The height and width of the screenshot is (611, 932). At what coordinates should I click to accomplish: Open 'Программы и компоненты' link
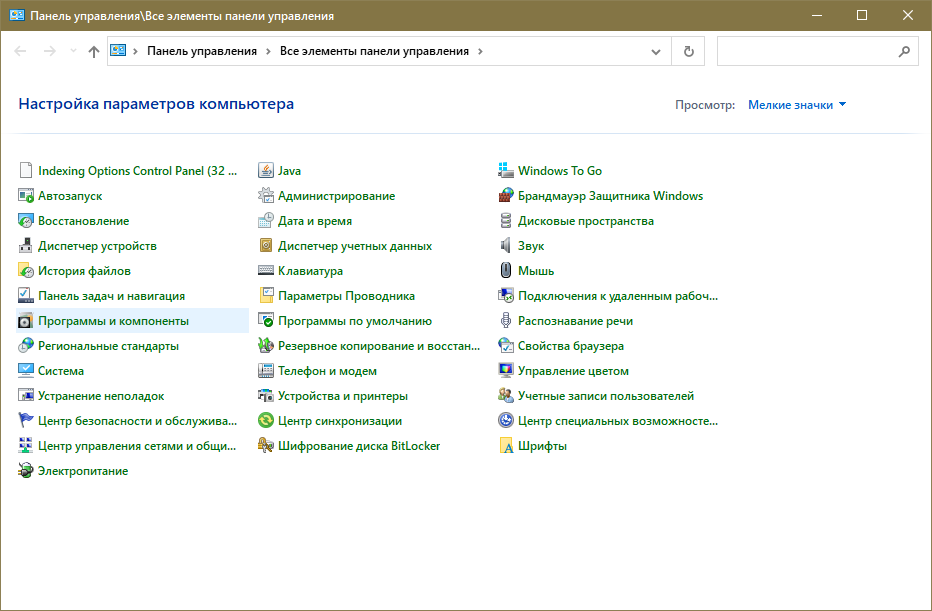tap(113, 321)
